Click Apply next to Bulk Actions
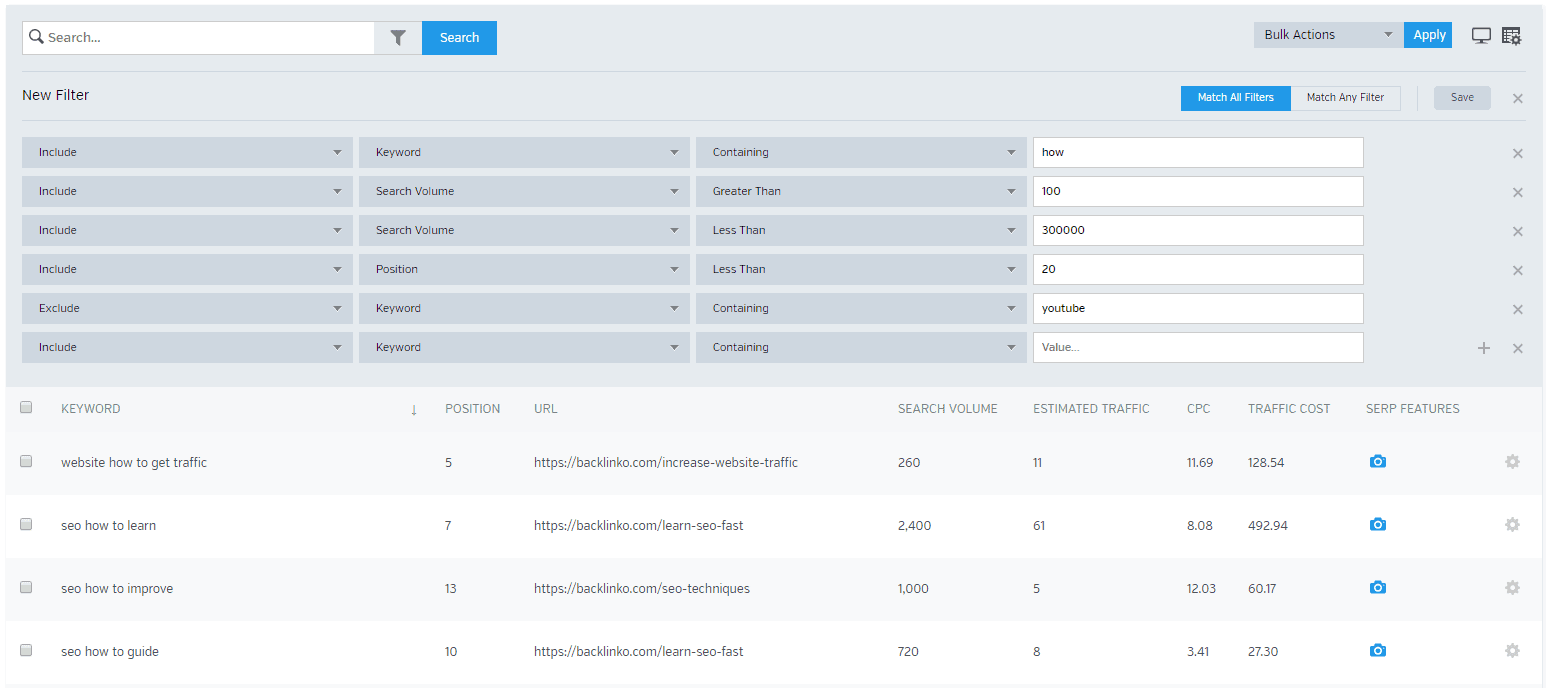Viewport: 1548px width, 688px height. coord(1428,35)
